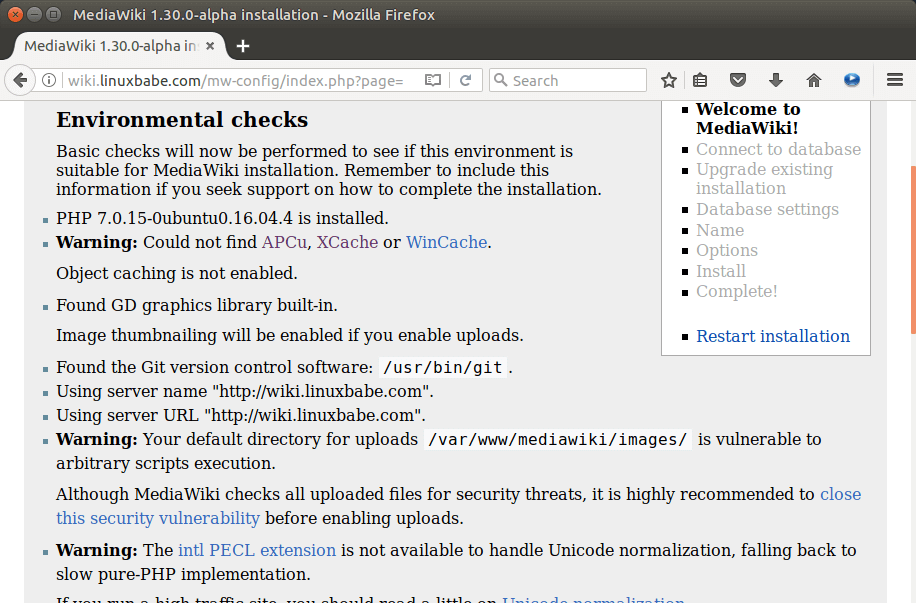Save page to Pocket icon
The image size is (916, 603).
tap(738, 80)
